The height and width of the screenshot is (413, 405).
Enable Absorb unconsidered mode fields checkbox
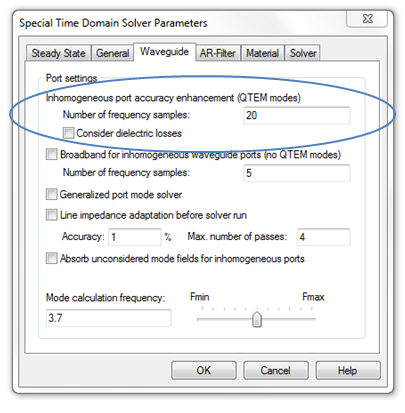tap(51, 258)
